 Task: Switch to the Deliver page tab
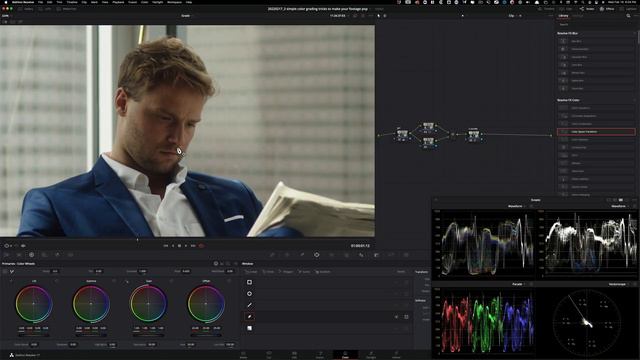point(396,355)
